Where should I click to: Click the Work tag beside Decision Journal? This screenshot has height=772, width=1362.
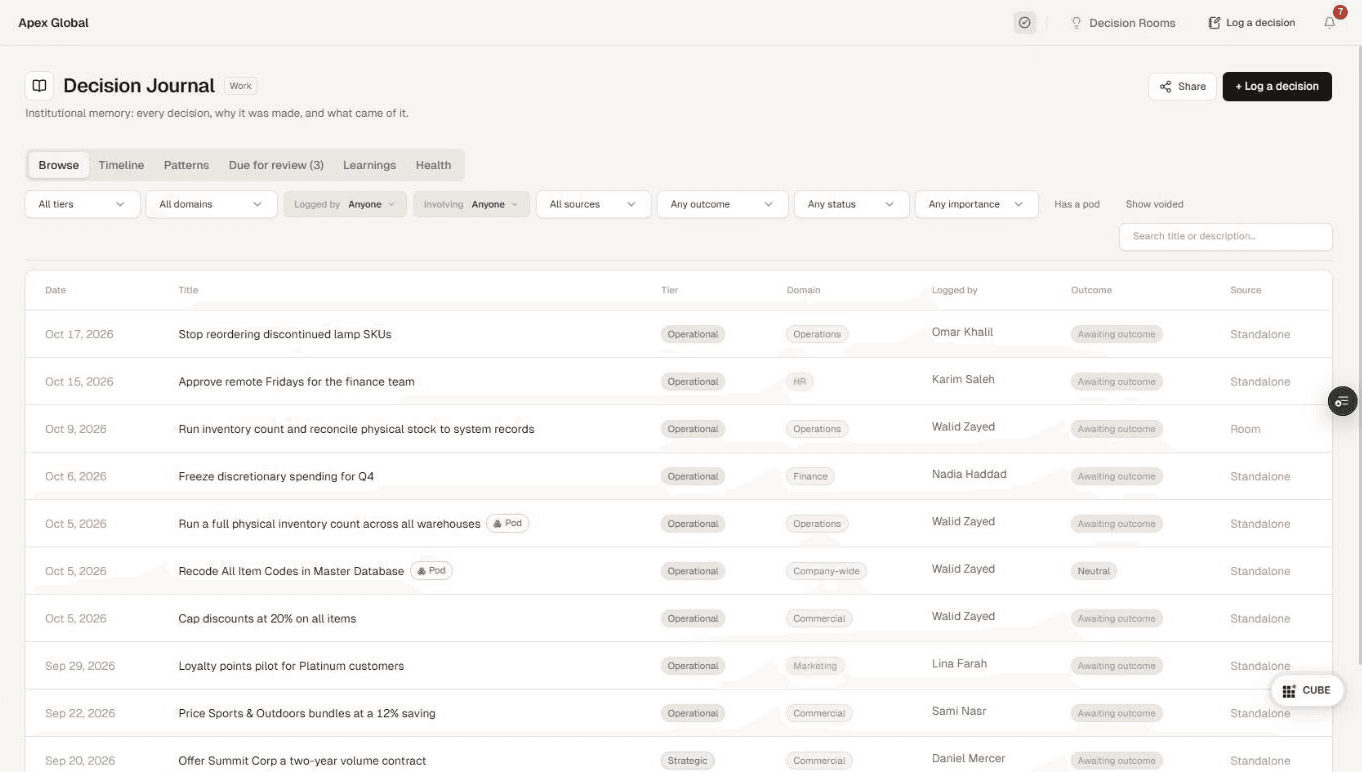pyautogui.click(x=241, y=86)
